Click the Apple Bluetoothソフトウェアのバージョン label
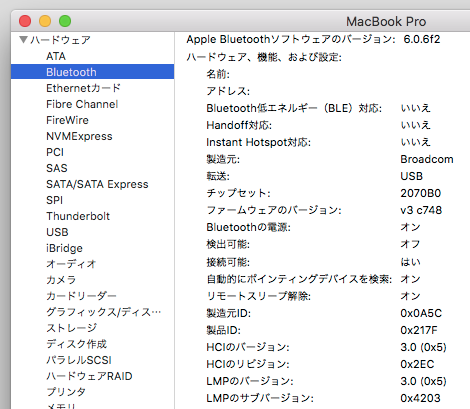This screenshot has height=409, width=470. 291,39
